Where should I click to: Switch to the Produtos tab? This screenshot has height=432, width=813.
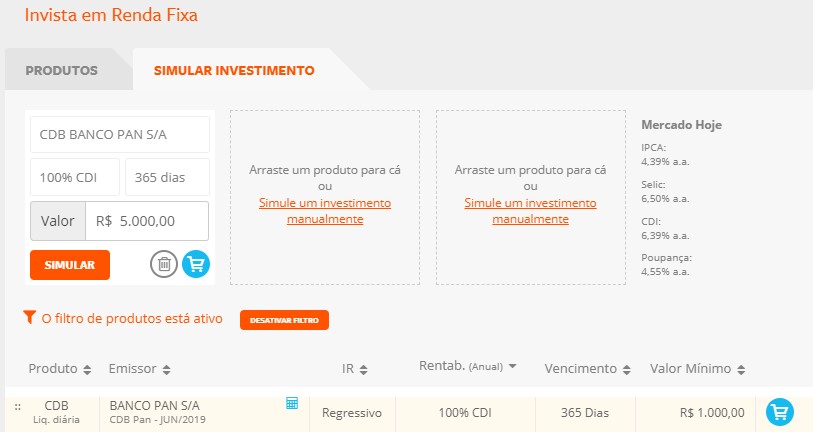61,71
